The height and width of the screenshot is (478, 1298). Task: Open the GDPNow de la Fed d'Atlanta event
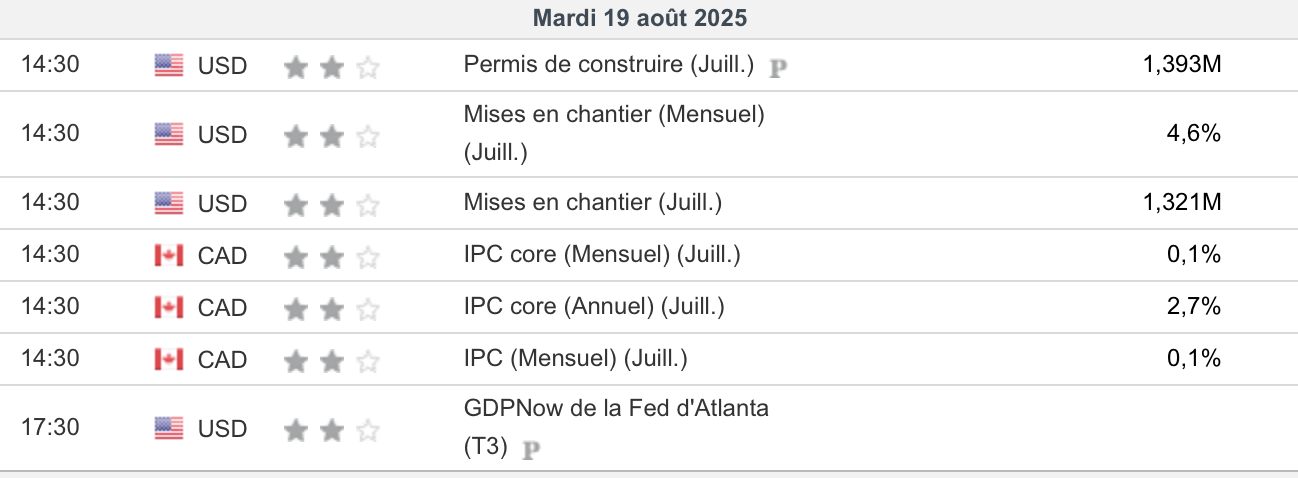coord(616,408)
